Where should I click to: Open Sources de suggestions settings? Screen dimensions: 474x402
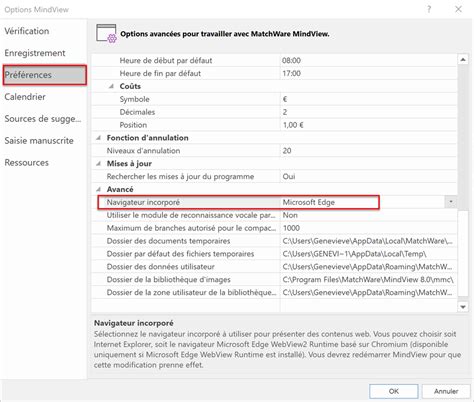point(43,119)
